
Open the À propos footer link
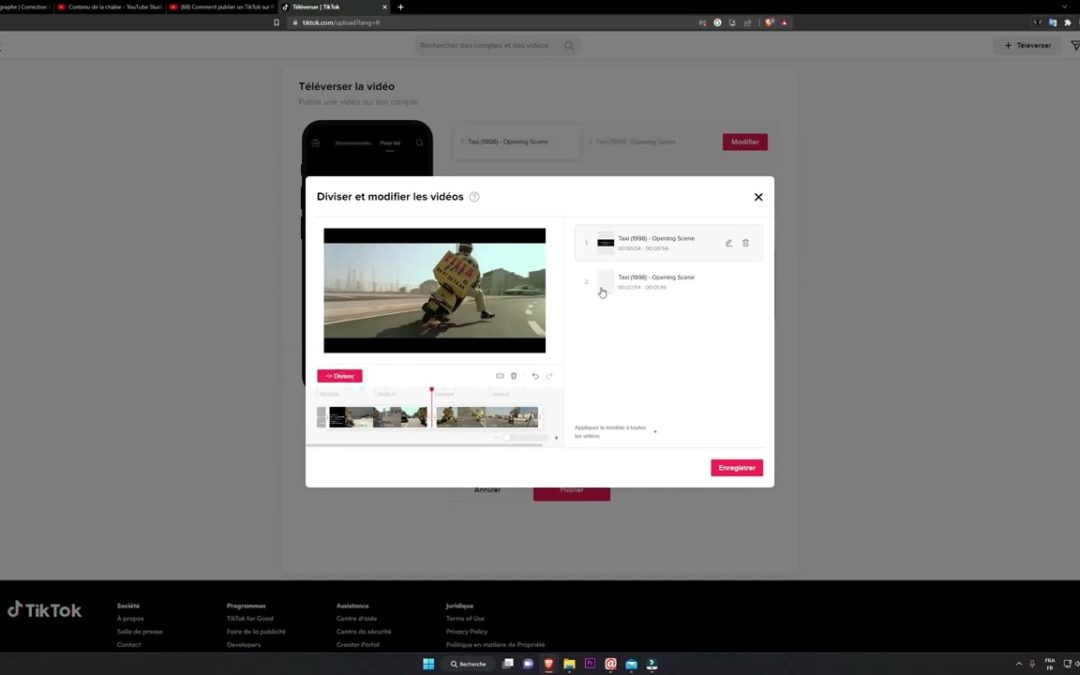point(130,619)
